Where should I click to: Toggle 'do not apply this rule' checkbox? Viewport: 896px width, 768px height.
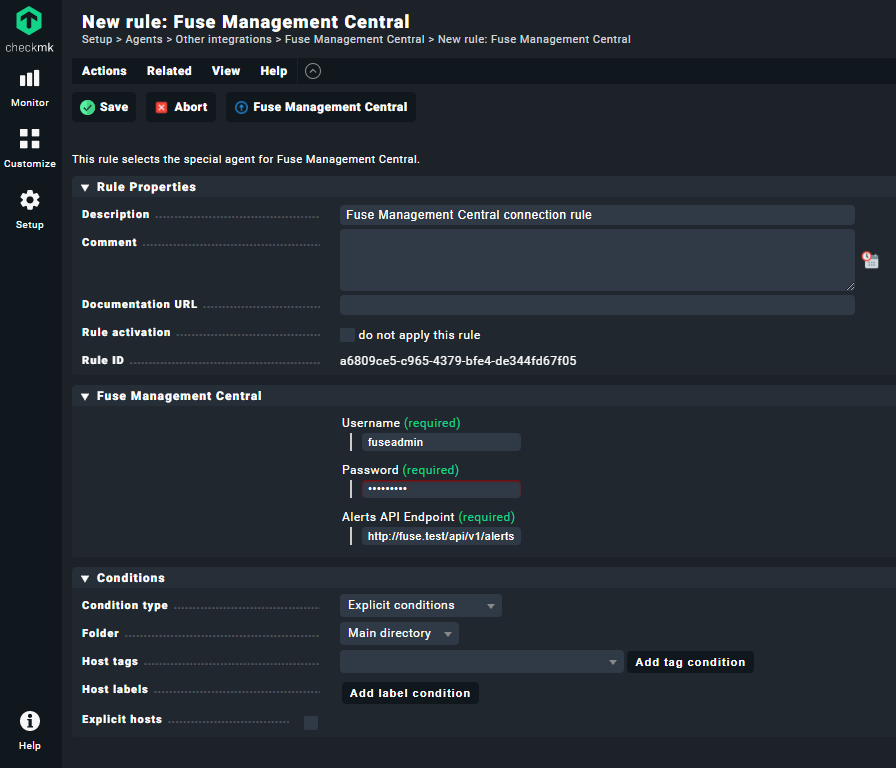(x=347, y=335)
